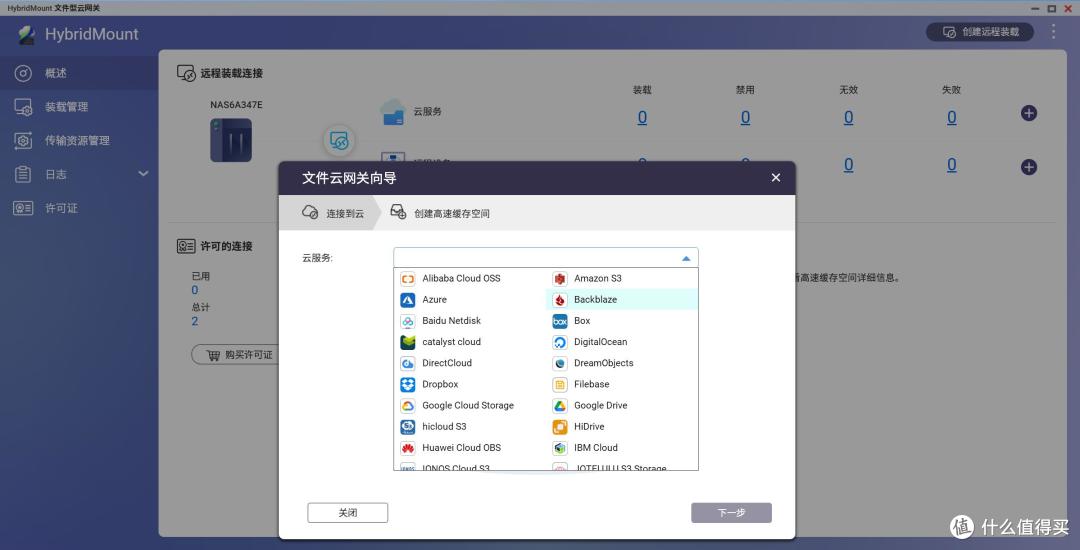The height and width of the screenshot is (550, 1080).
Task: Pick the catalyst cloud icon
Action: 408,342
